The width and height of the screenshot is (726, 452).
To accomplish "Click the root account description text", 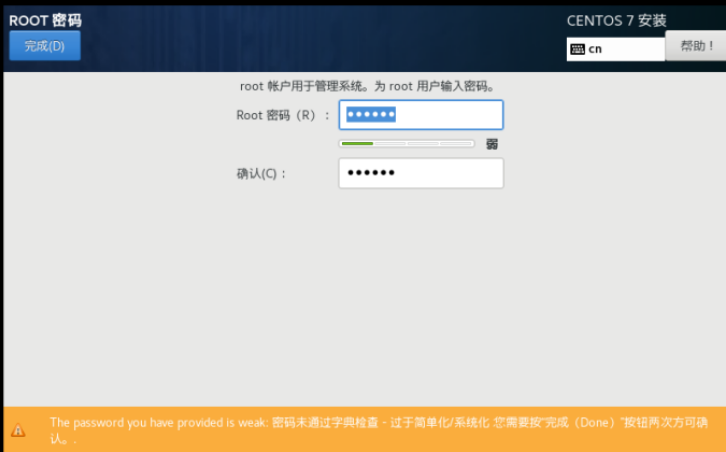I will click(368, 86).
